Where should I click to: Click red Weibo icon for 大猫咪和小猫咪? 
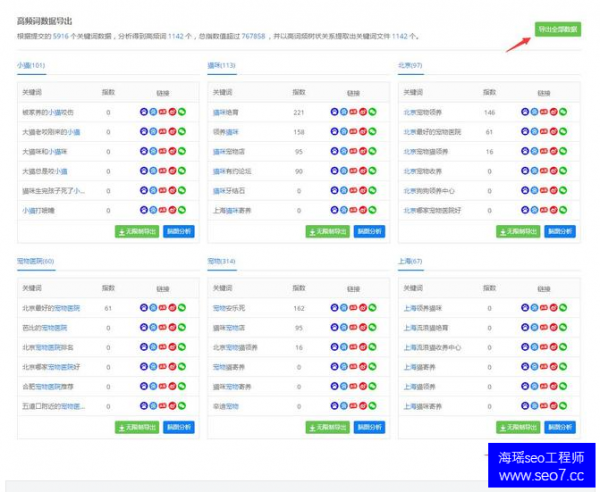172,151
